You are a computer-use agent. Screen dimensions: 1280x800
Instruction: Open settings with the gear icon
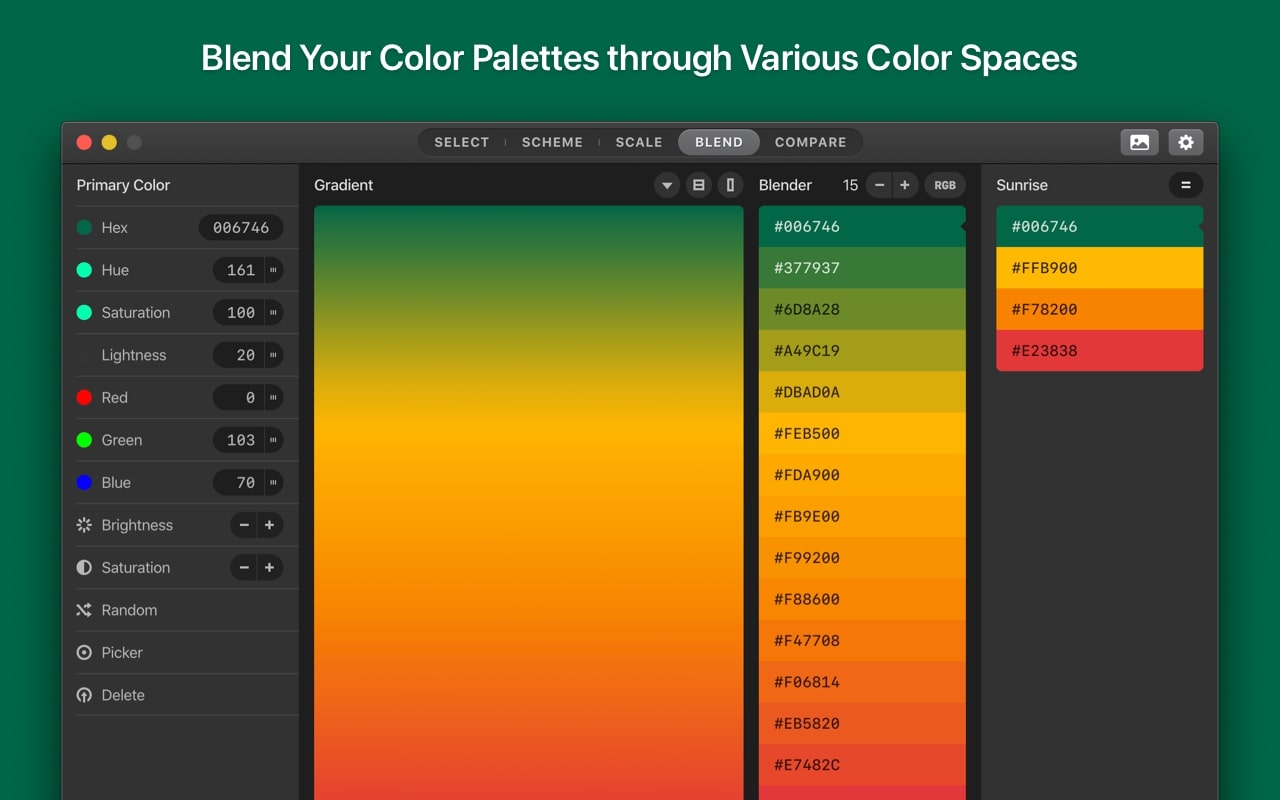tap(1186, 142)
